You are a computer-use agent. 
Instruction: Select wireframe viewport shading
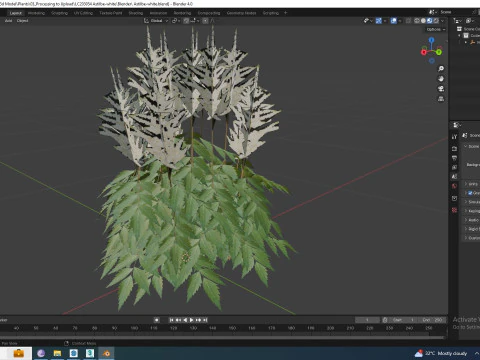click(x=417, y=21)
